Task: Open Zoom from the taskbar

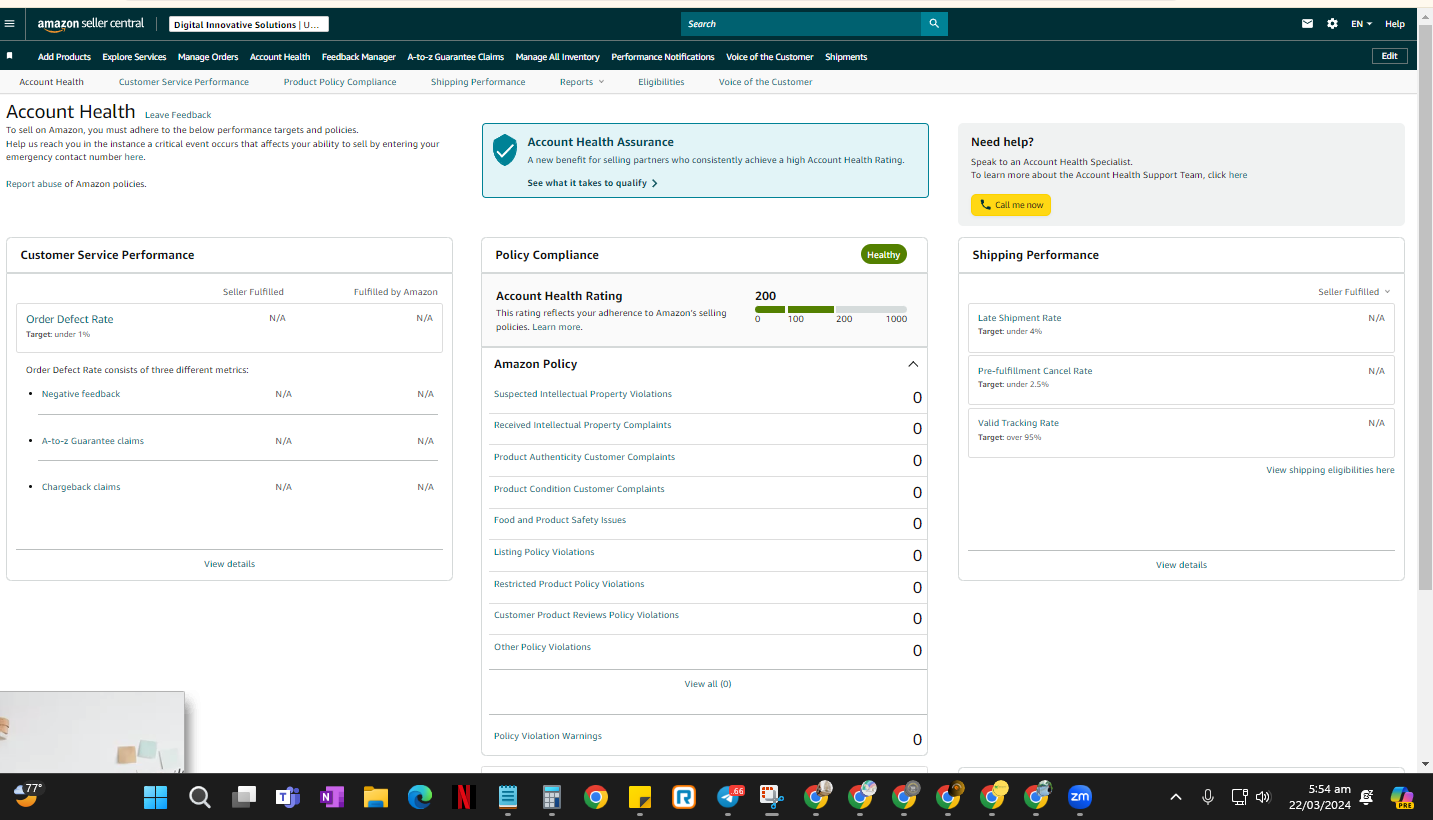Action: pyautogui.click(x=1080, y=797)
